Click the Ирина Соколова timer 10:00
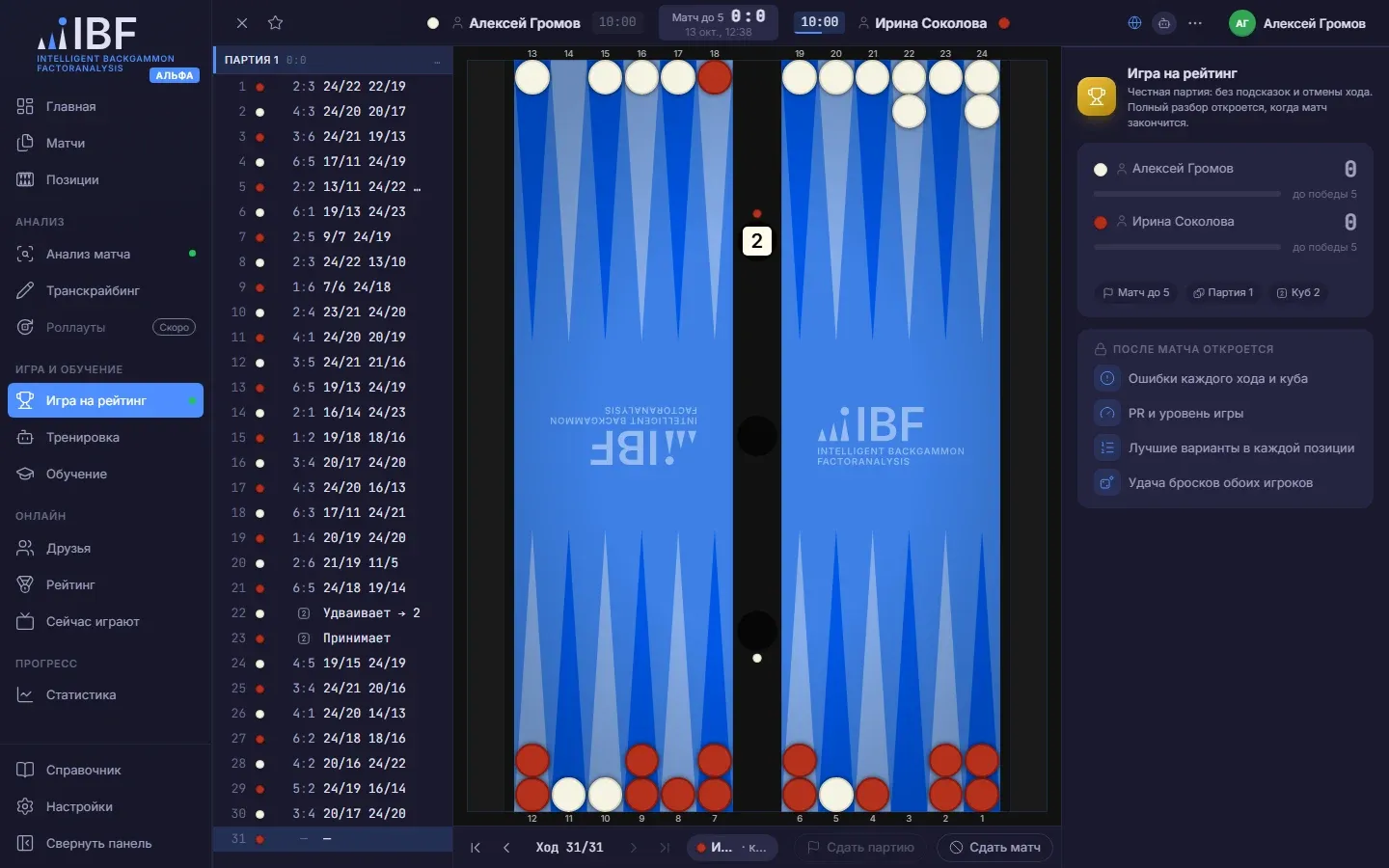The image size is (1389, 868). click(x=820, y=22)
